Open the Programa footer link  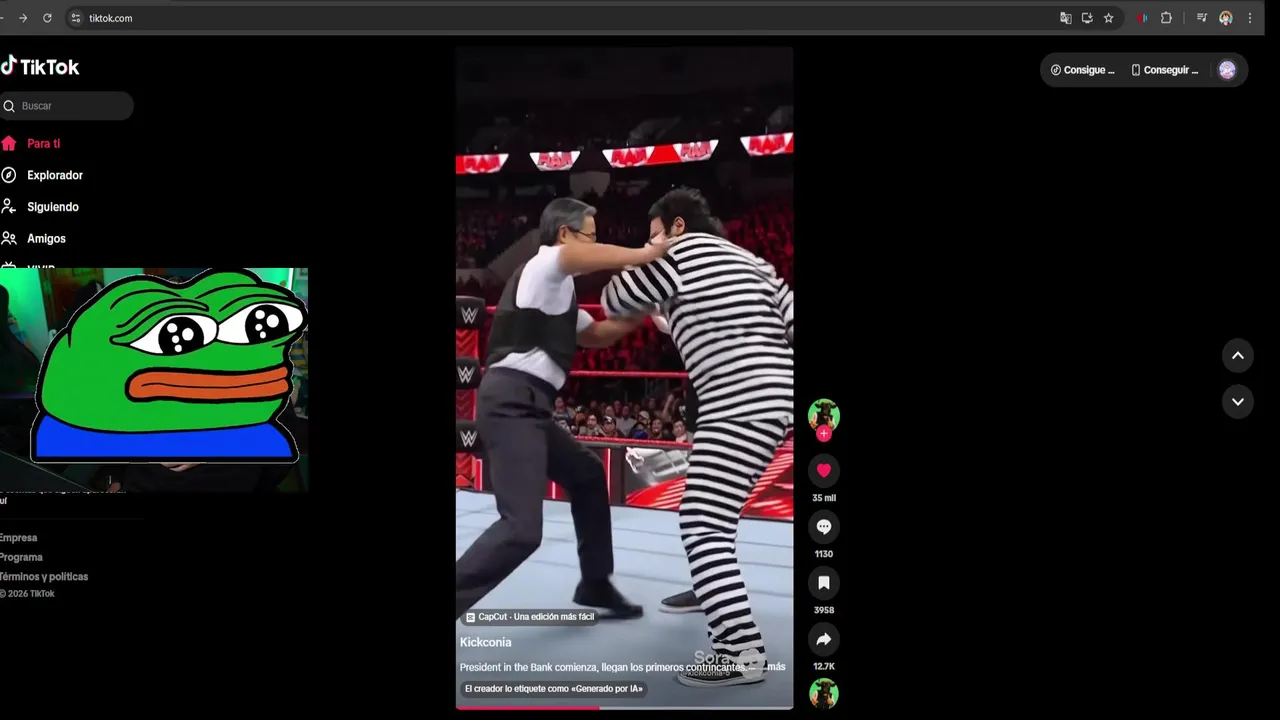pos(21,557)
